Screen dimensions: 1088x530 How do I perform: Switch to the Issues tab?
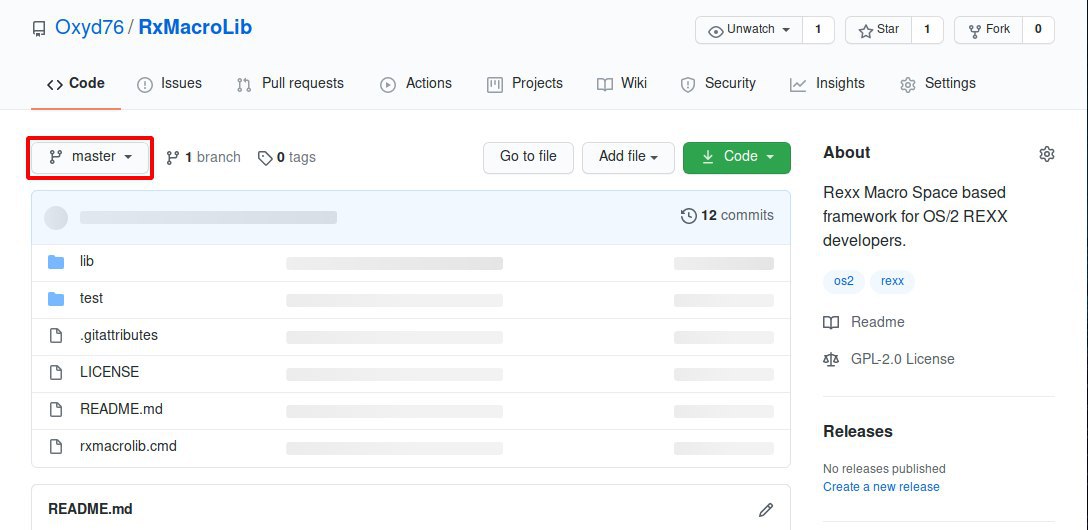[170, 83]
